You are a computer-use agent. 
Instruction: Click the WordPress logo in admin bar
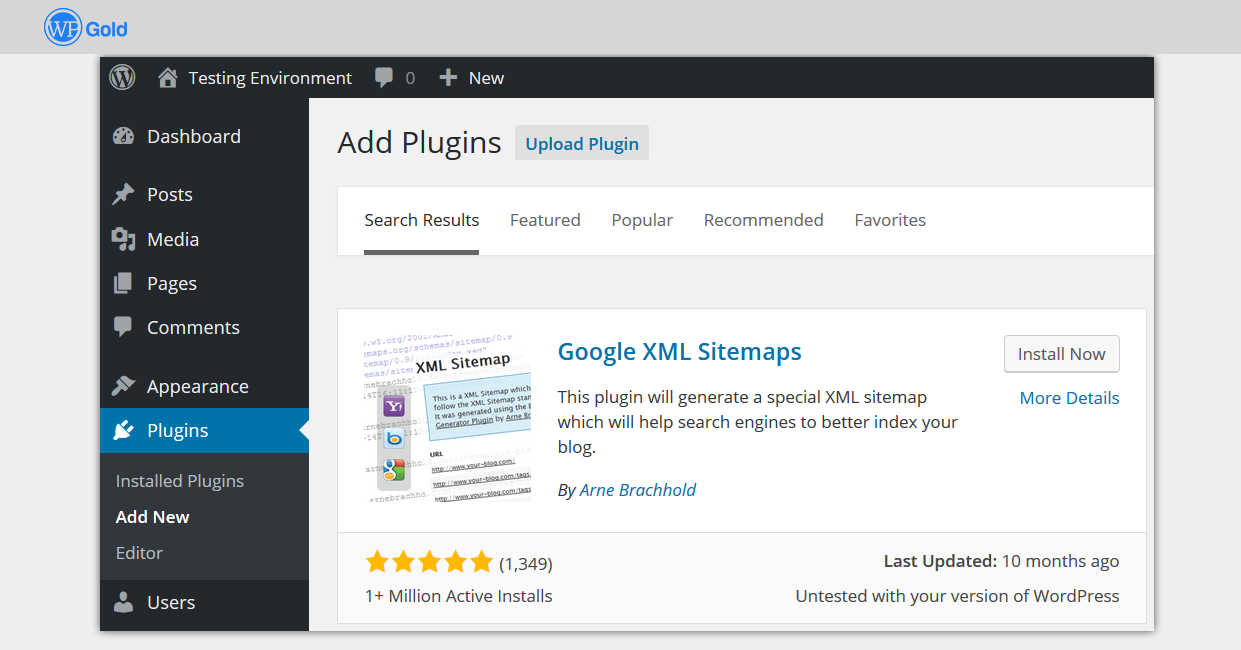[122, 78]
